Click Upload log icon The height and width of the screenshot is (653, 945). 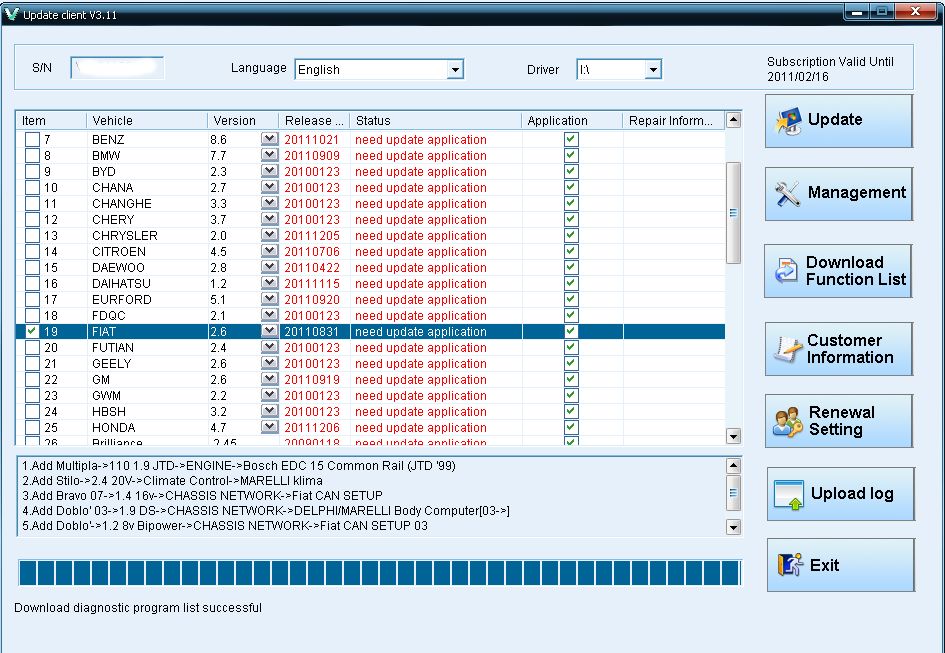[x=789, y=494]
